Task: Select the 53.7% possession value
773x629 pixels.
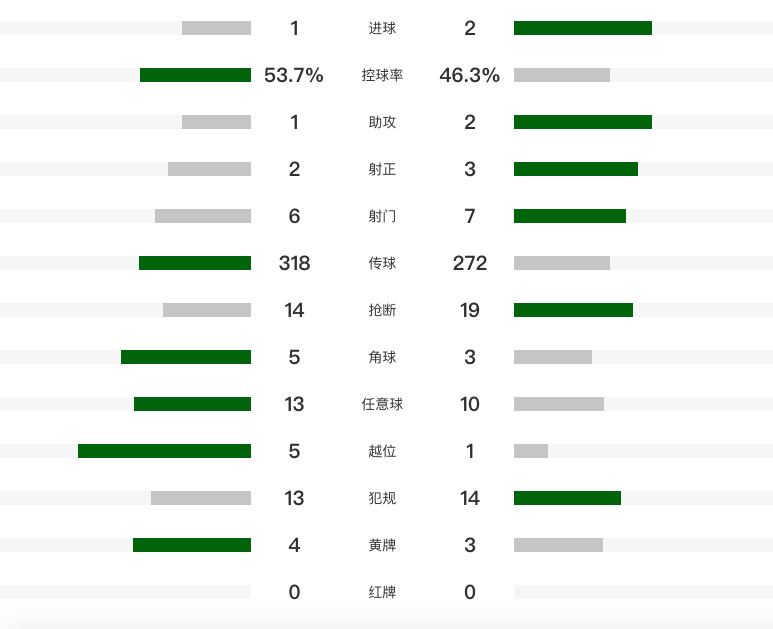Action: (294, 75)
